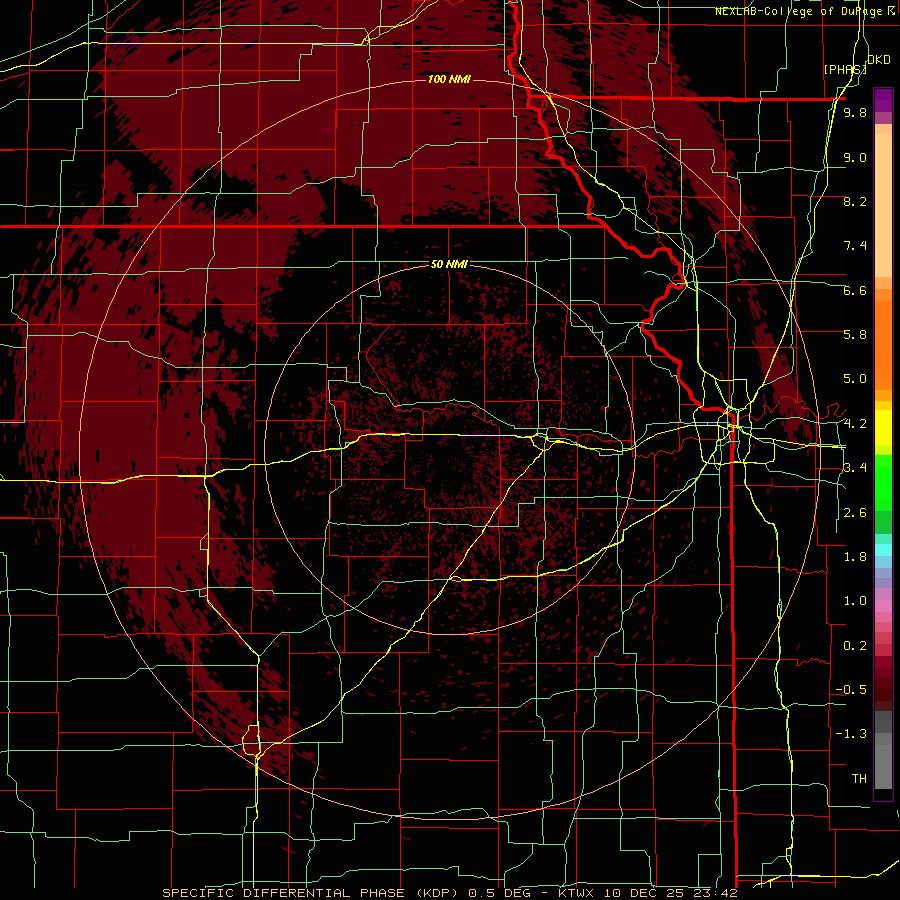Click the 7.4 scale value

(855, 246)
